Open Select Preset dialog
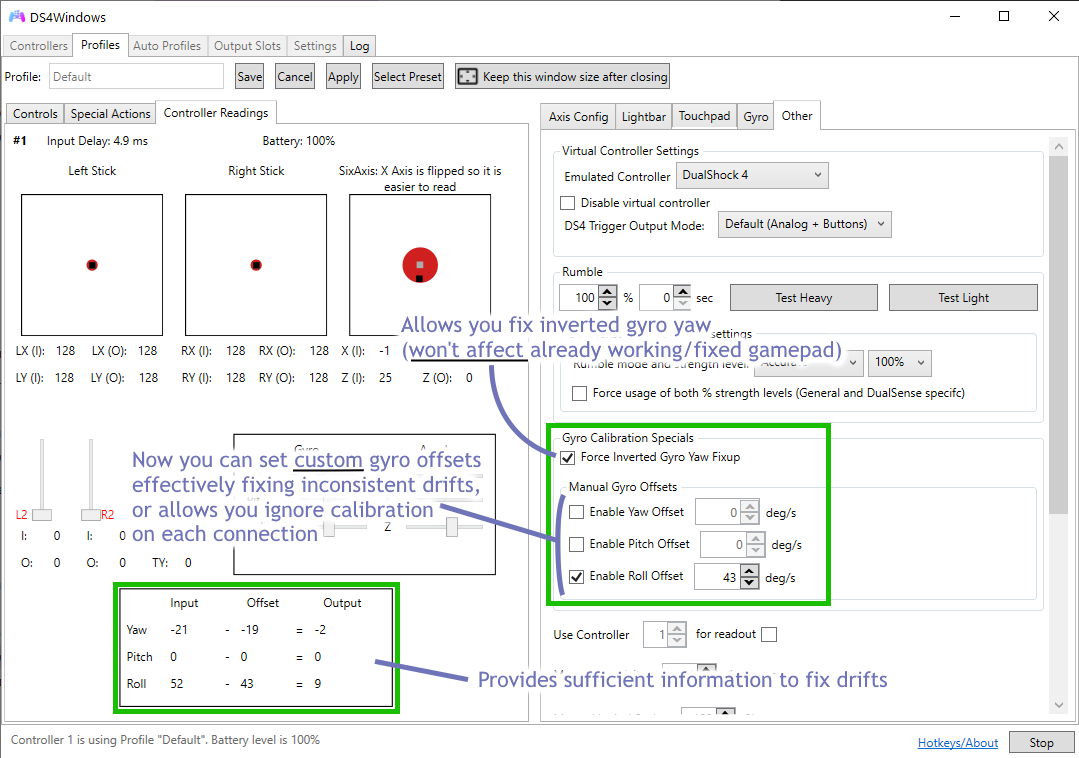 coord(407,76)
